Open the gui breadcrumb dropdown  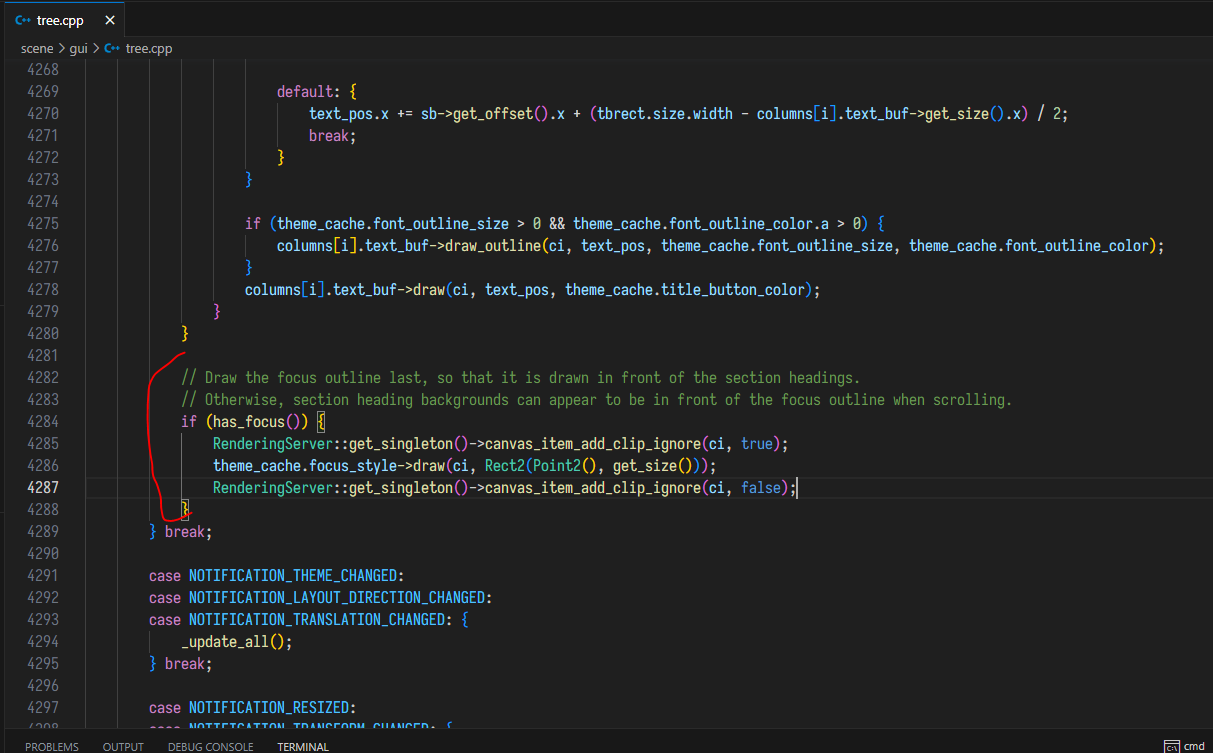78,48
